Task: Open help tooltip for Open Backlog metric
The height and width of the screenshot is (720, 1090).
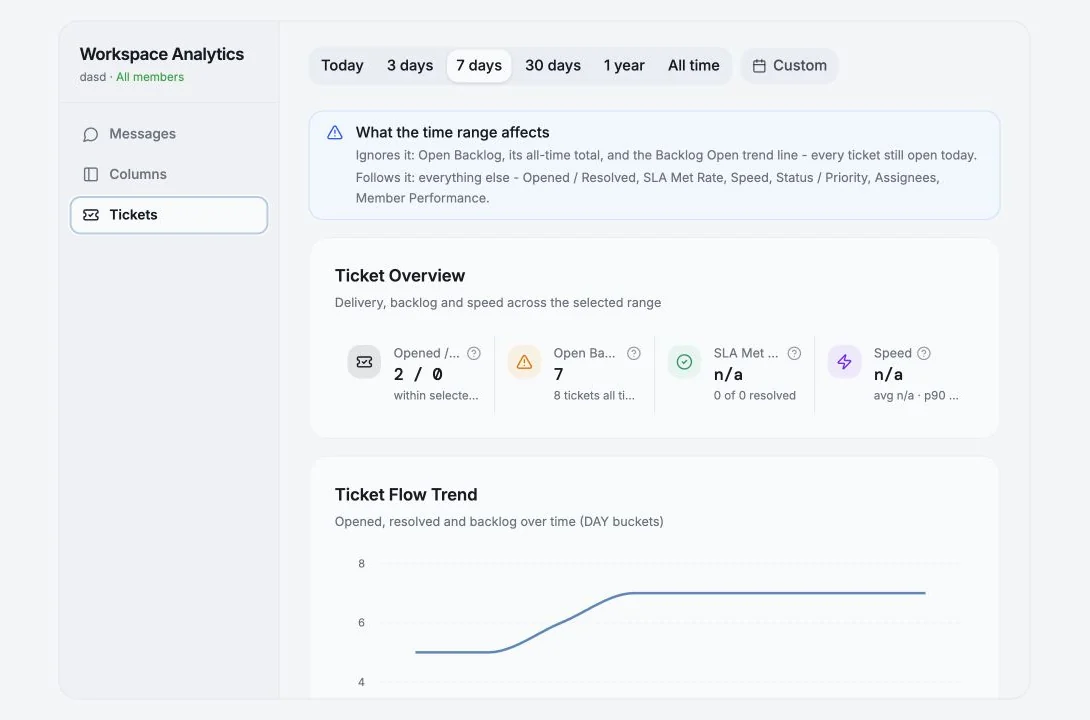Action: (x=633, y=353)
